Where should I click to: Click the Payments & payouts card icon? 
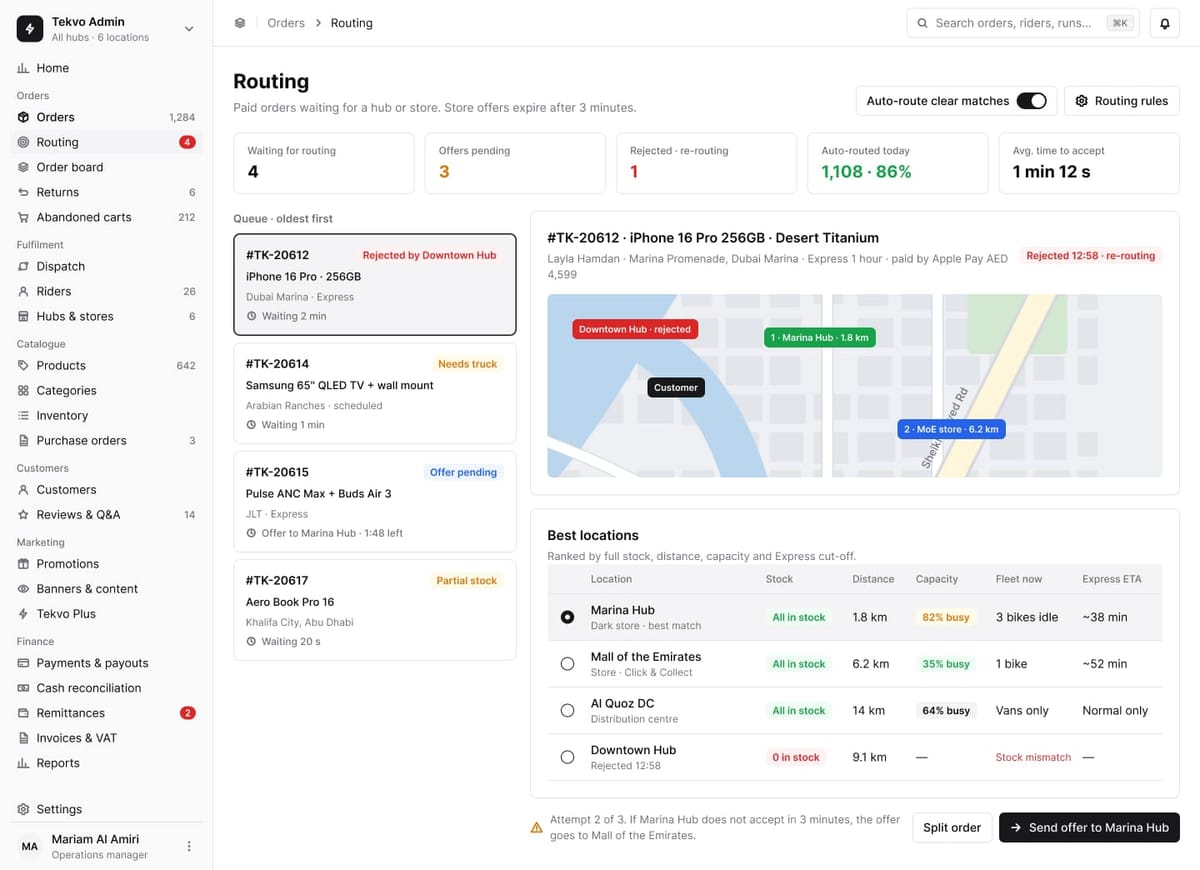click(23, 663)
